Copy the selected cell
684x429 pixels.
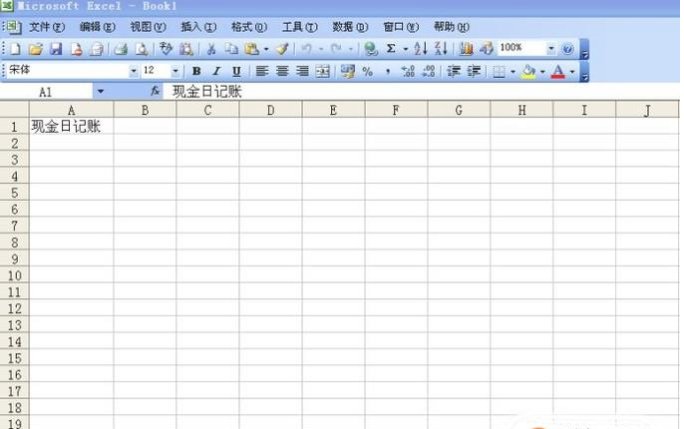(231, 48)
